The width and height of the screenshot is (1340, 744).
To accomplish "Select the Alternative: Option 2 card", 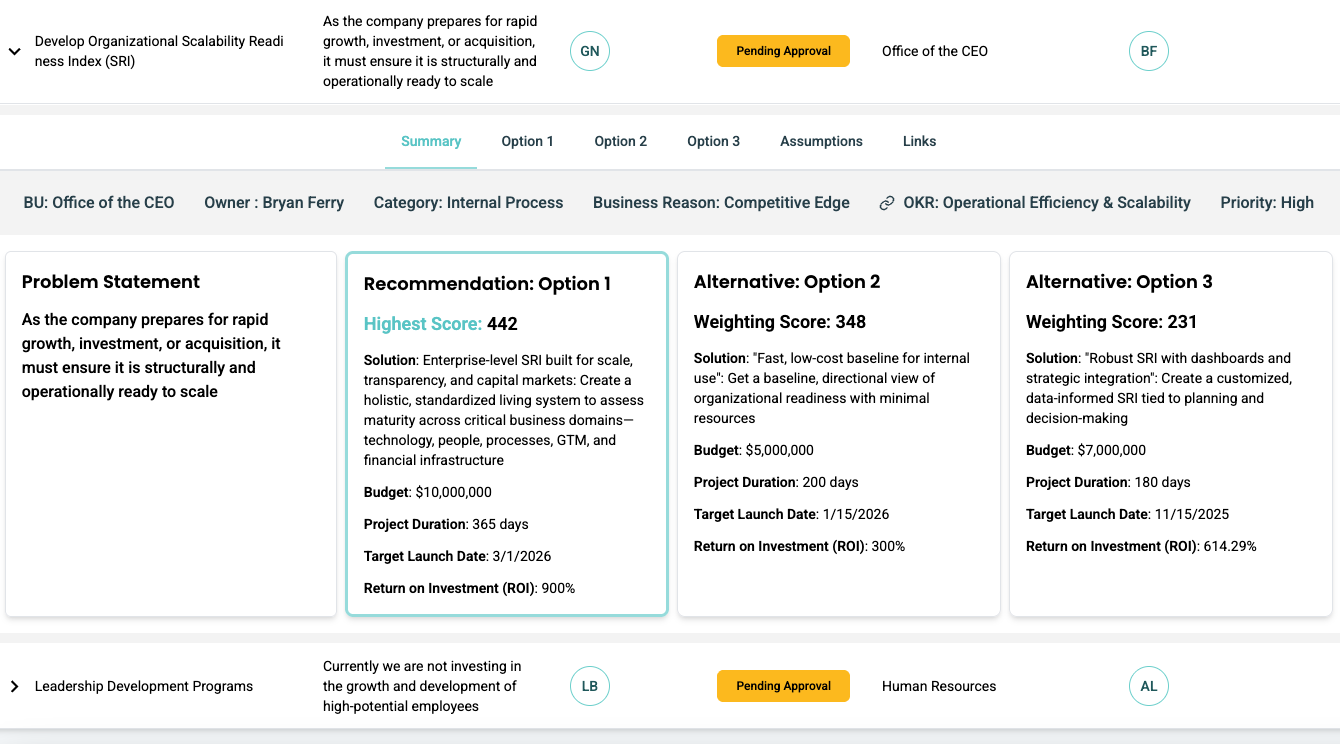I will [x=838, y=434].
